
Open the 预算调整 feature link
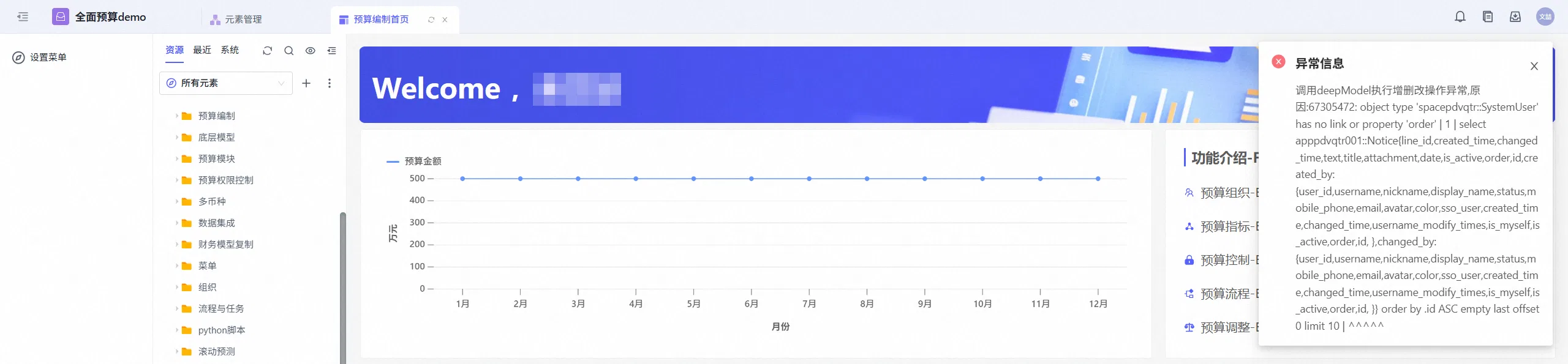click(1229, 327)
